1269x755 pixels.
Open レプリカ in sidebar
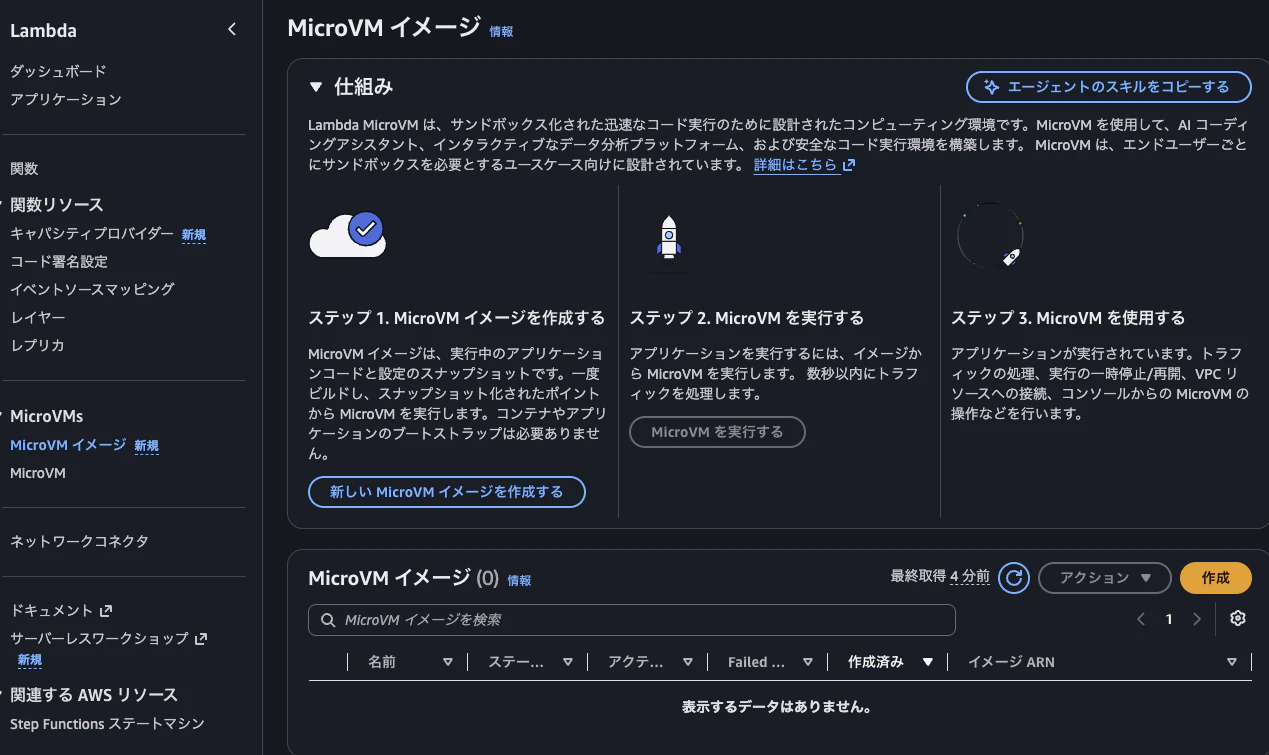point(37,346)
